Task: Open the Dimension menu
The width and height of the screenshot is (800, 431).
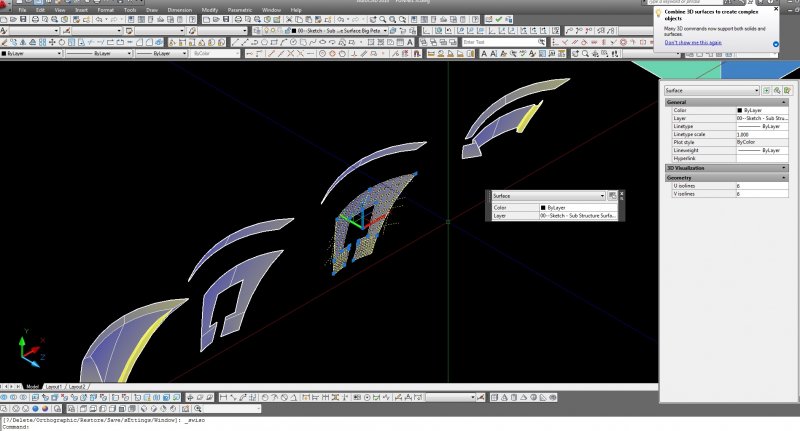Action: point(180,10)
